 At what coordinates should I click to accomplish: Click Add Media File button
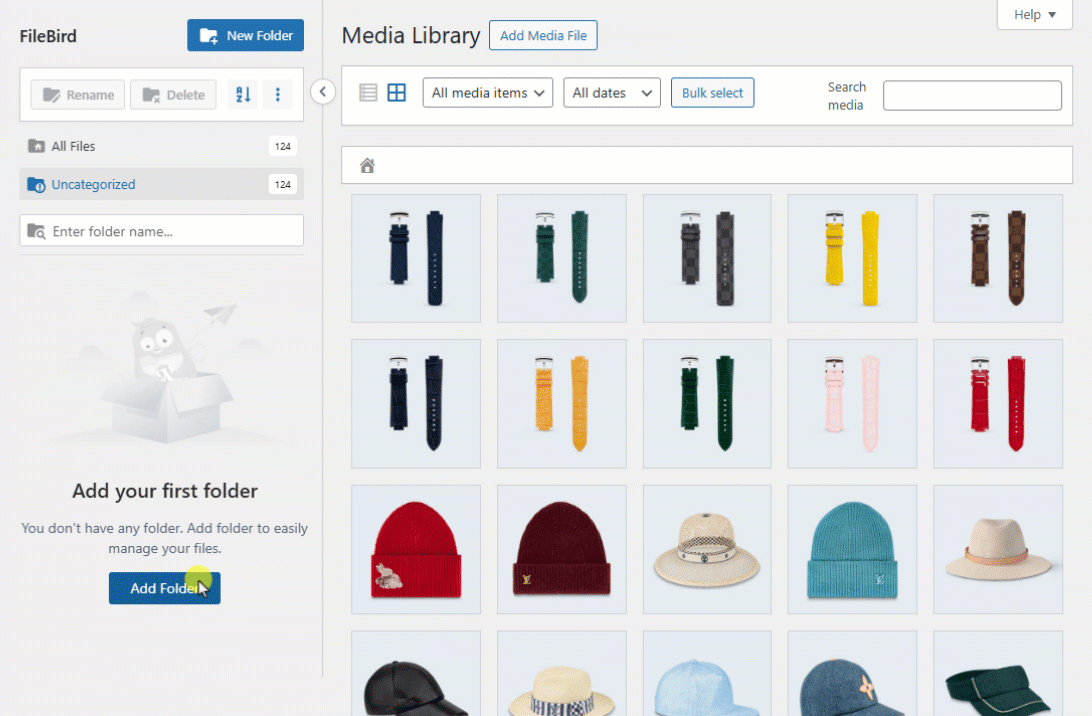click(543, 36)
